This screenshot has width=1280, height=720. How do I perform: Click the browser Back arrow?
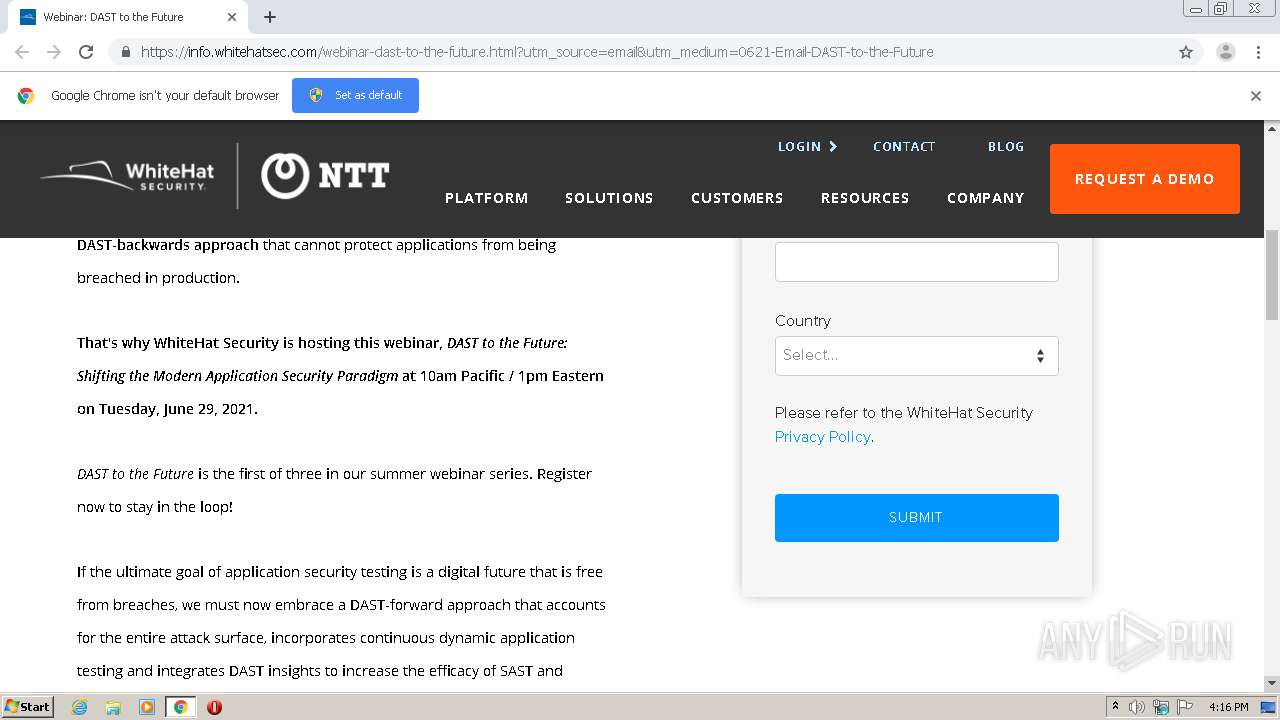coord(22,52)
